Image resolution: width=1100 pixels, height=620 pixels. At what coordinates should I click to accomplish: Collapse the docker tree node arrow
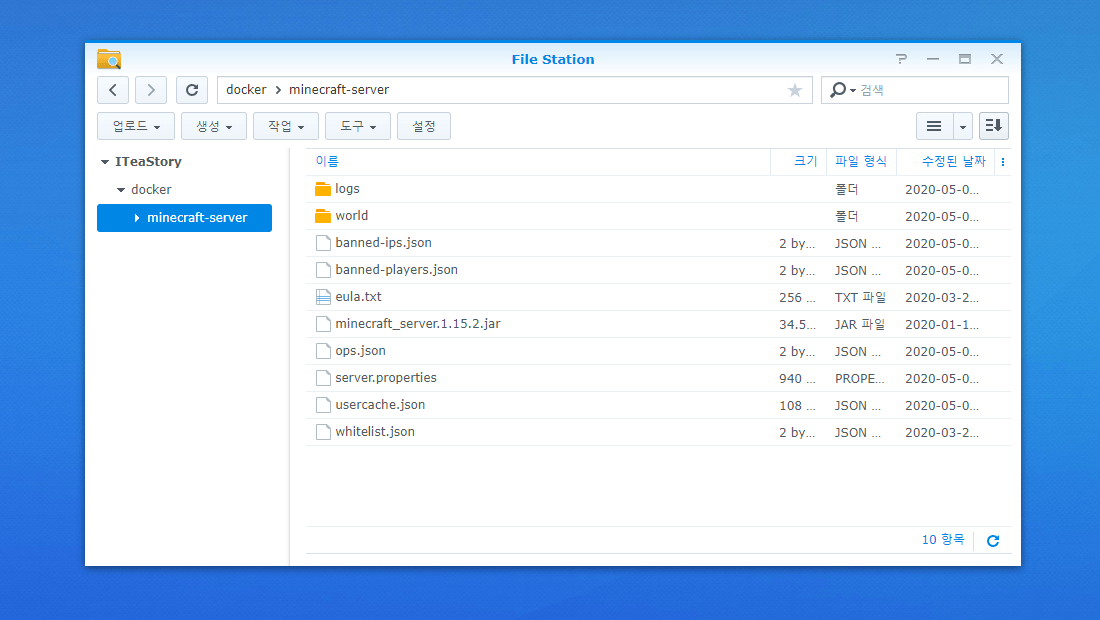[x=121, y=190]
